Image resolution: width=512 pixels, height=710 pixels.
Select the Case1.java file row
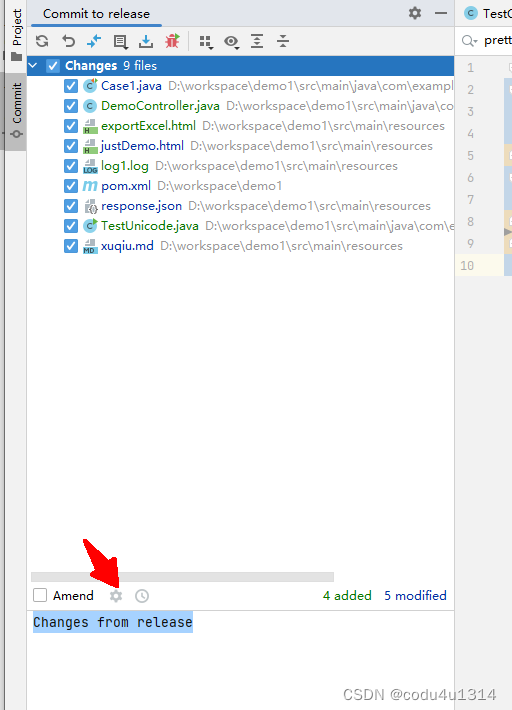pos(240,86)
